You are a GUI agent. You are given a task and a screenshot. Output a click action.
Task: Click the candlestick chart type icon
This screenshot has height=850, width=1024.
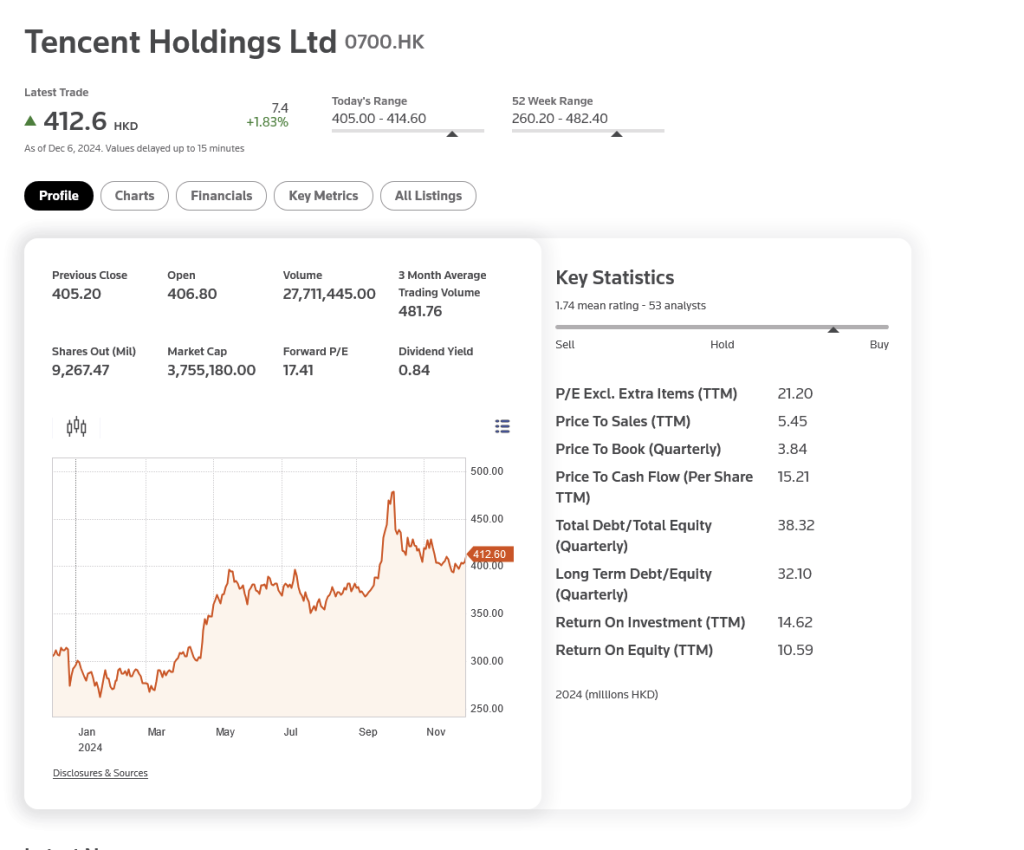point(77,427)
